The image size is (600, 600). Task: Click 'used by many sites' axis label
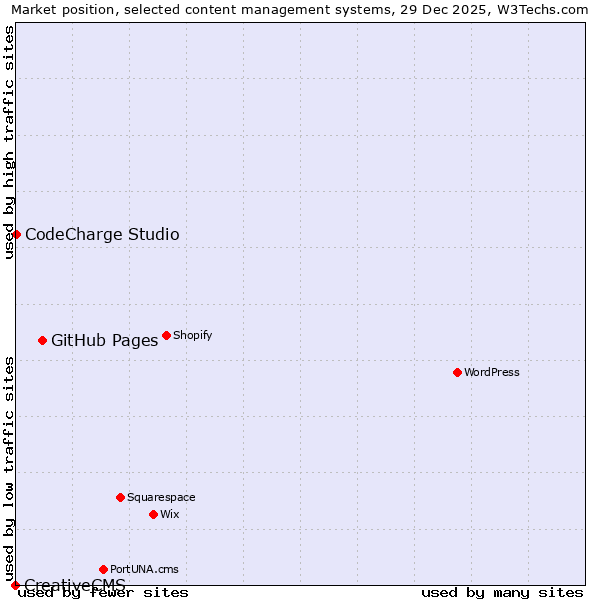coord(502,593)
